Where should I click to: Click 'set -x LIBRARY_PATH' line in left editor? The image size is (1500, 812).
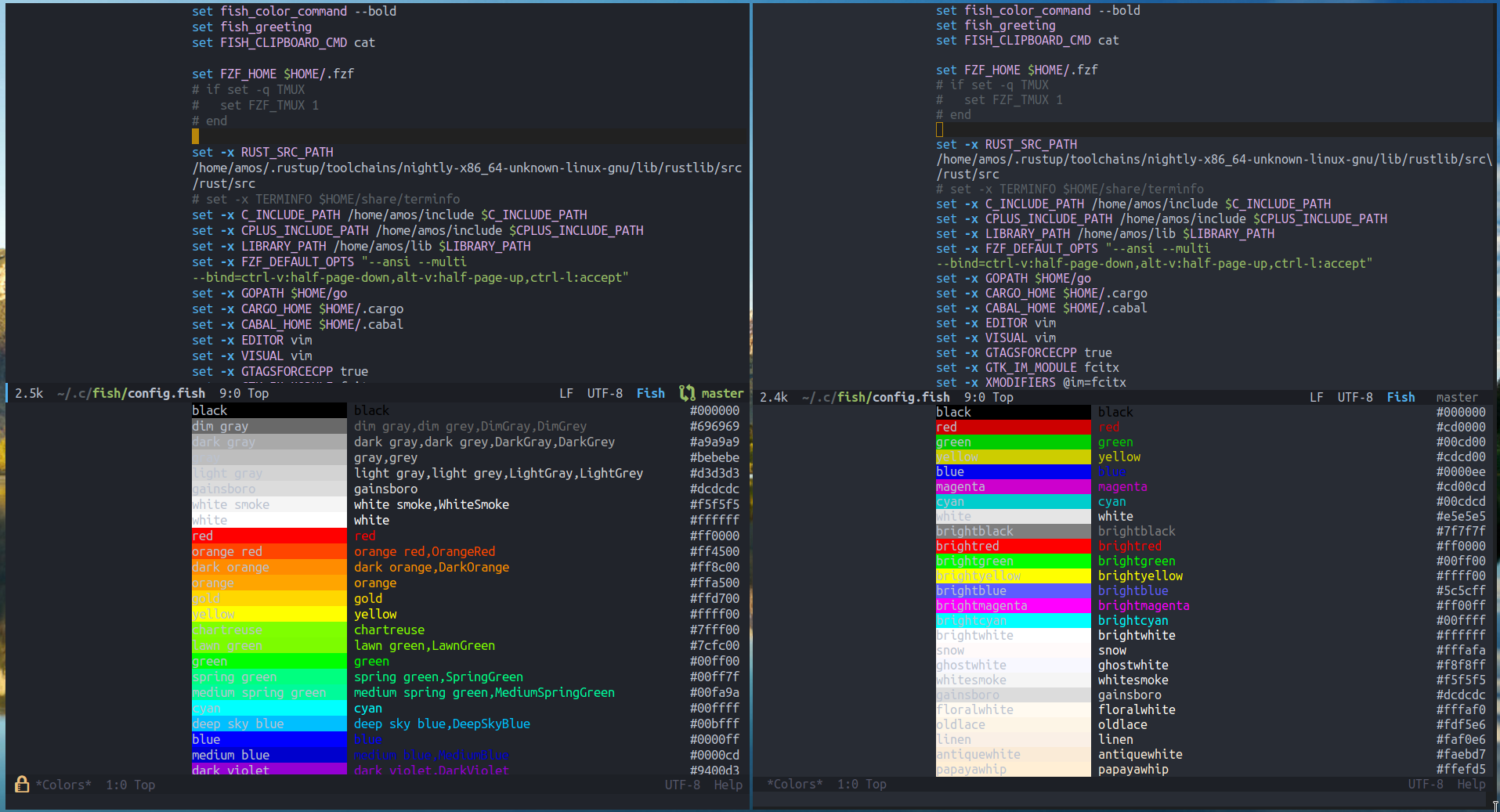pyautogui.click(x=361, y=246)
